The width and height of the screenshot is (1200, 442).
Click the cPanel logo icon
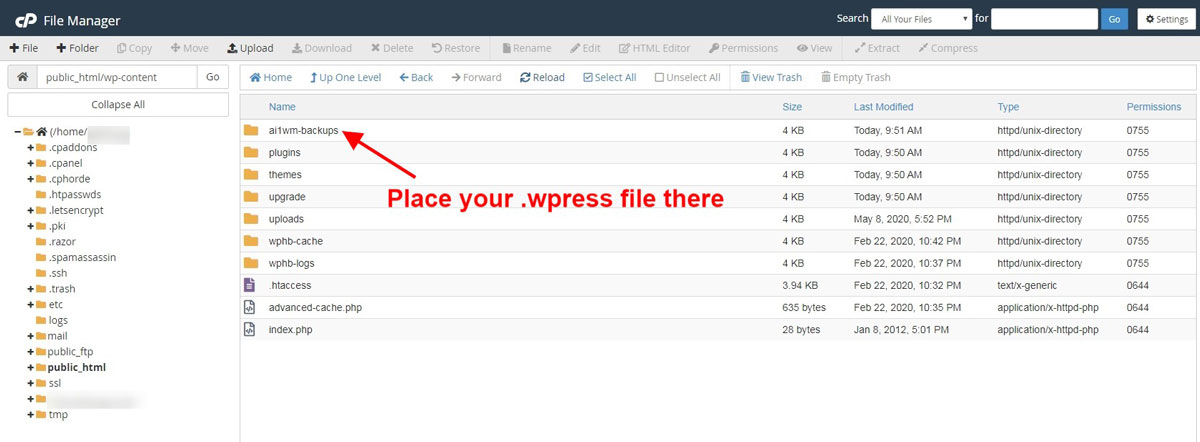tap(24, 18)
